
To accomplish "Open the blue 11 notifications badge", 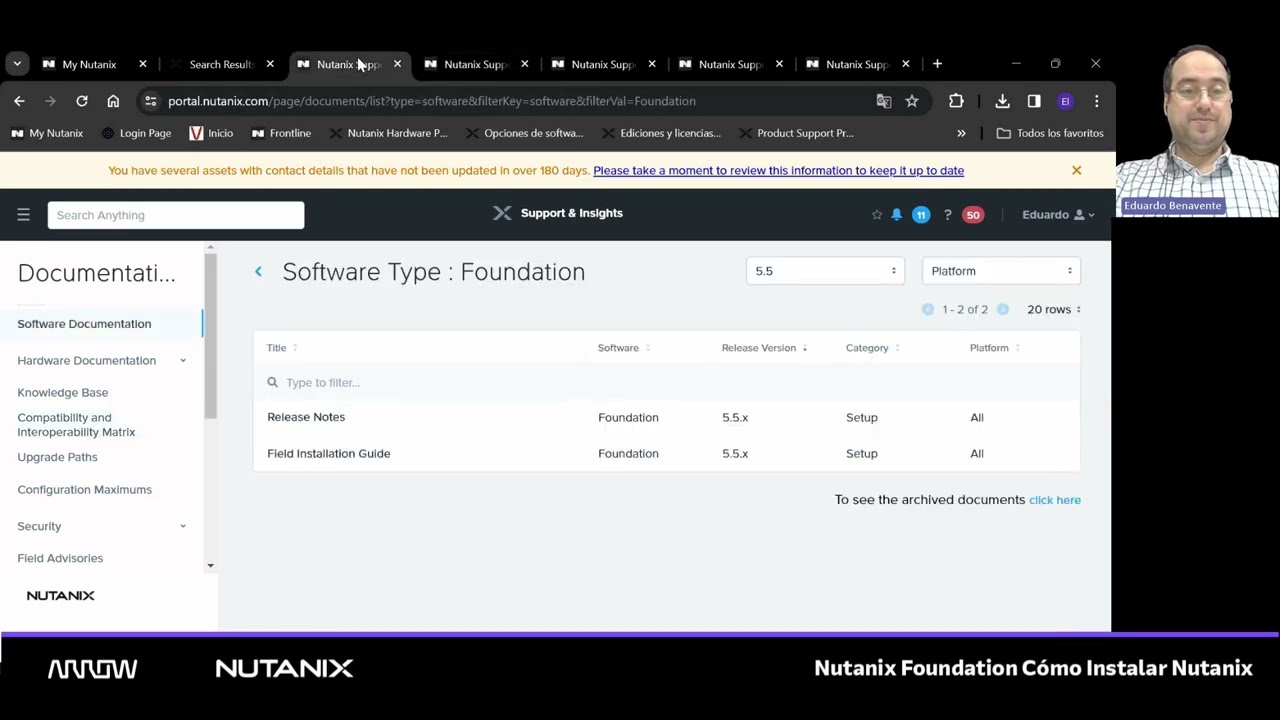I will click(921, 215).
